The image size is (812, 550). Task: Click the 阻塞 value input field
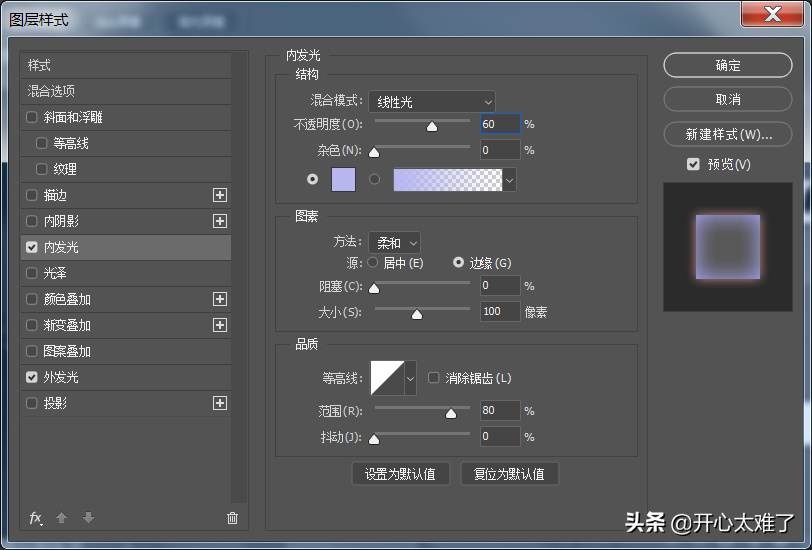pos(500,285)
